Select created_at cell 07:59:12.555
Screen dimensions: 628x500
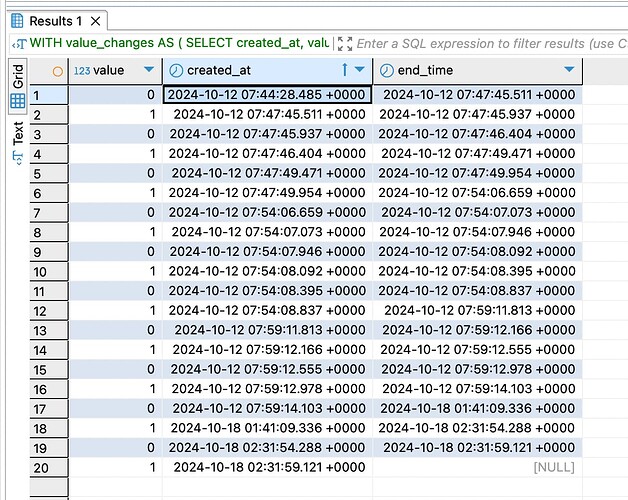coord(268,369)
